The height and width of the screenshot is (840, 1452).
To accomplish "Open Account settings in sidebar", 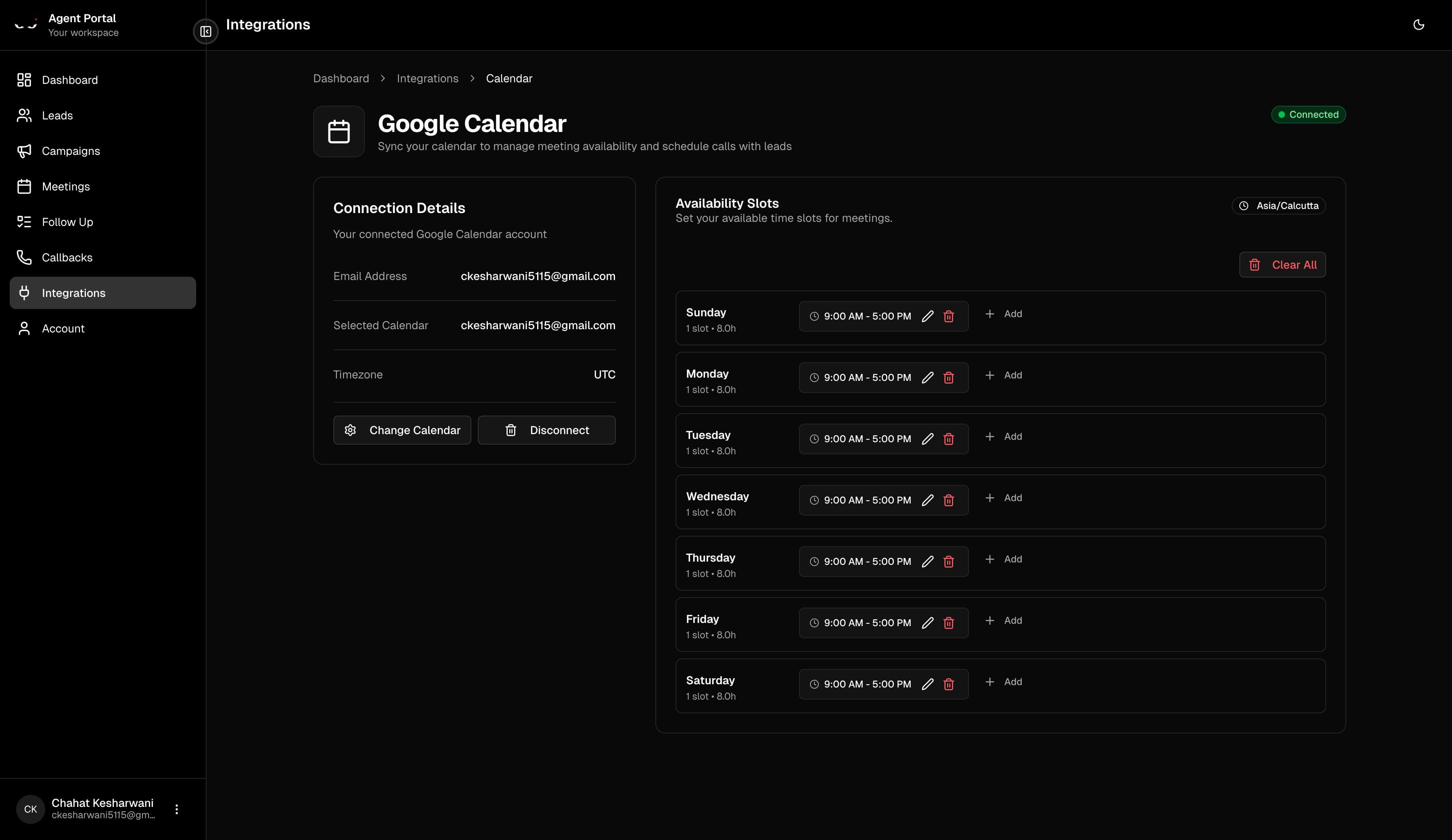I will click(x=63, y=328).
